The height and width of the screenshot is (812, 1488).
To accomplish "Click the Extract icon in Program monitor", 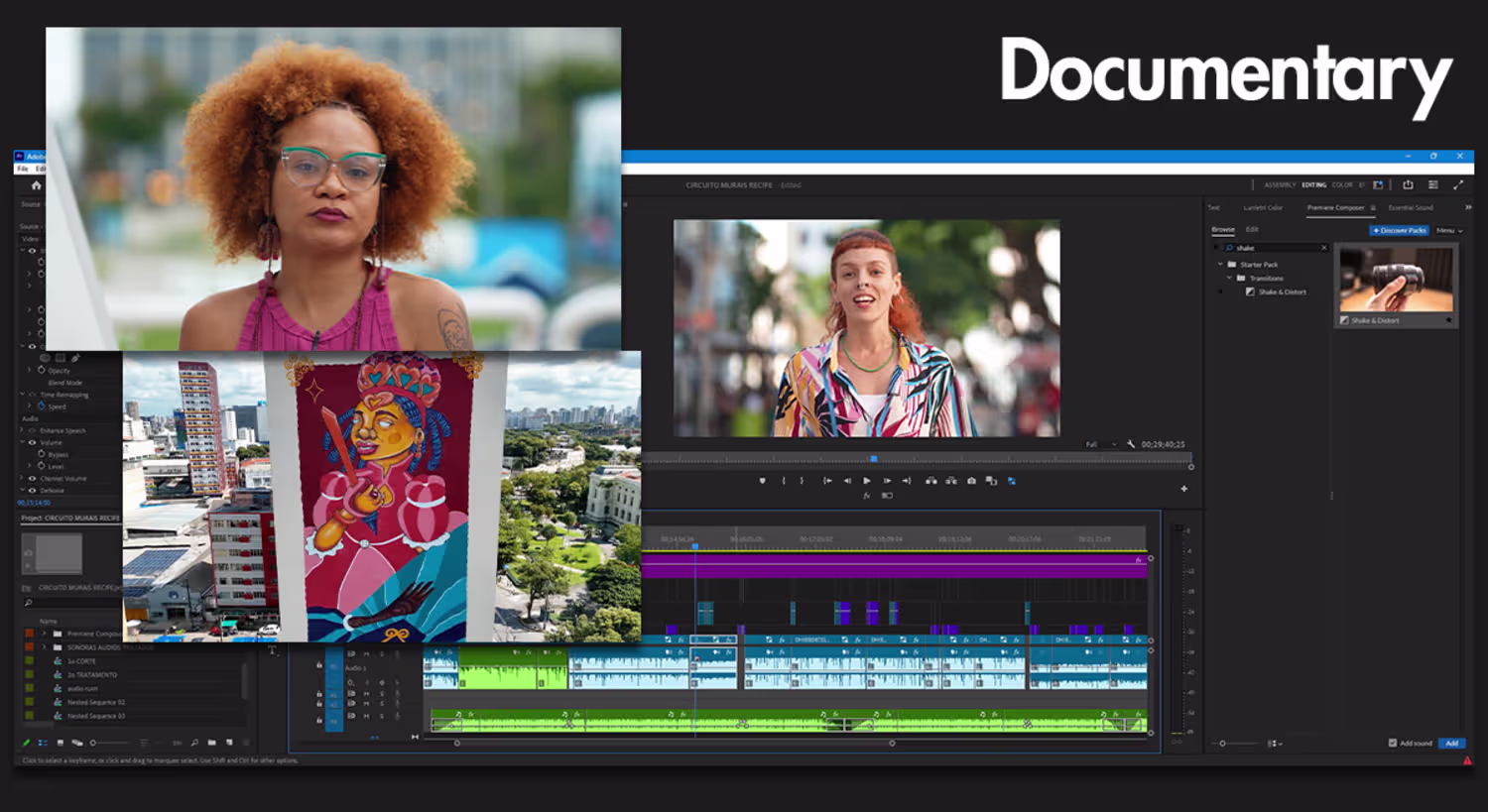I will (951, 481).
